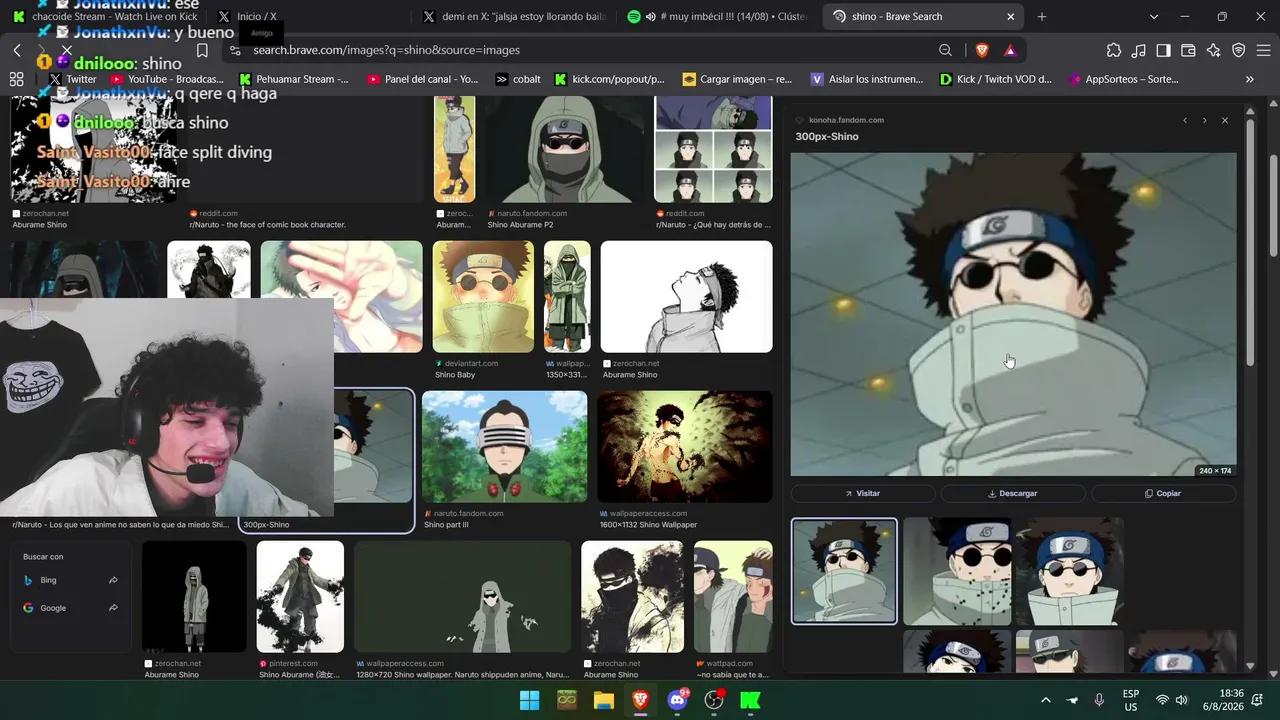
Task: Open the Aislar los instrumentos bookmark
Action: point(867,79)
